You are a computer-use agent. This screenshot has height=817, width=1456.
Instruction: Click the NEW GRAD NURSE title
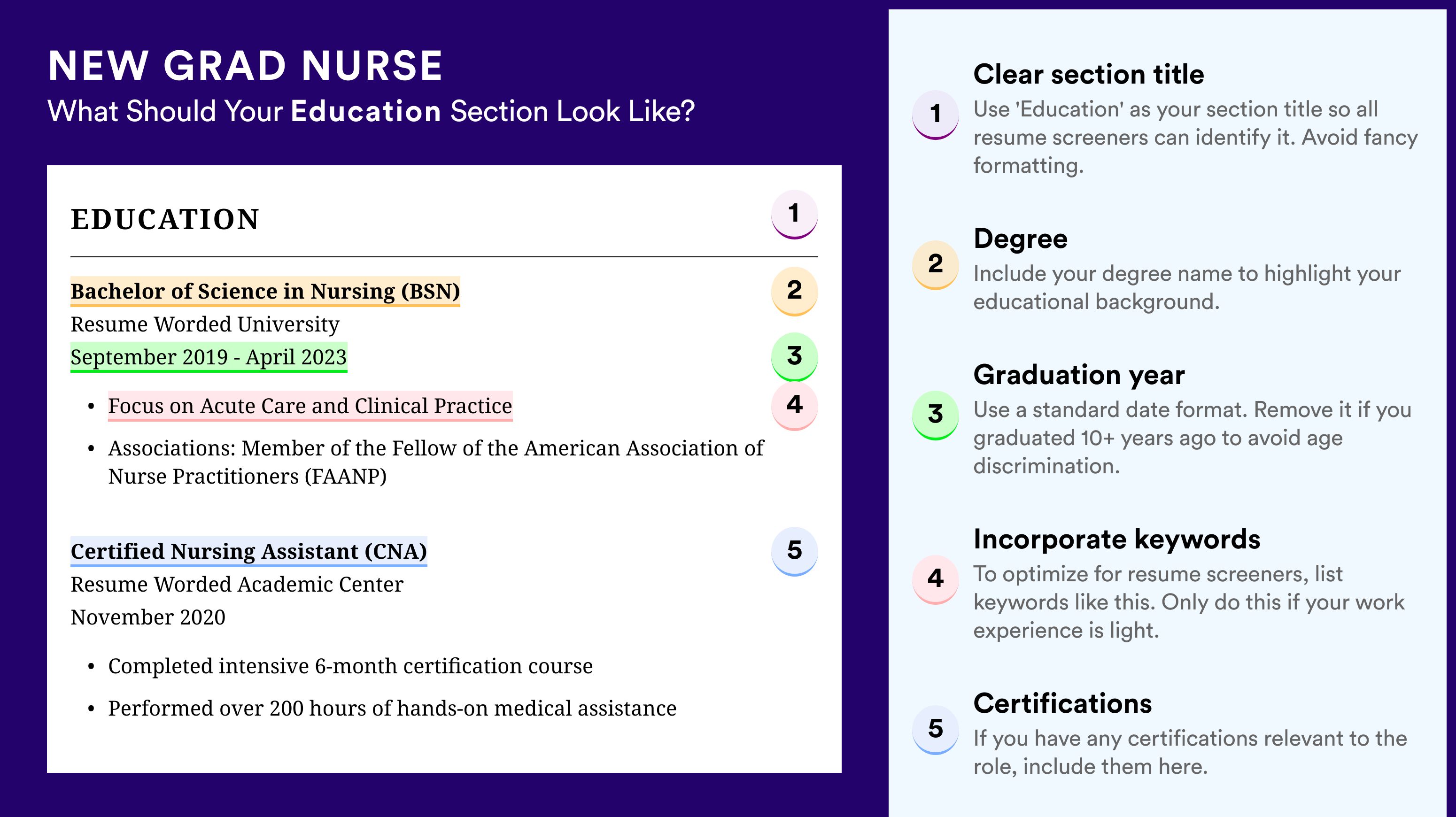245,66
